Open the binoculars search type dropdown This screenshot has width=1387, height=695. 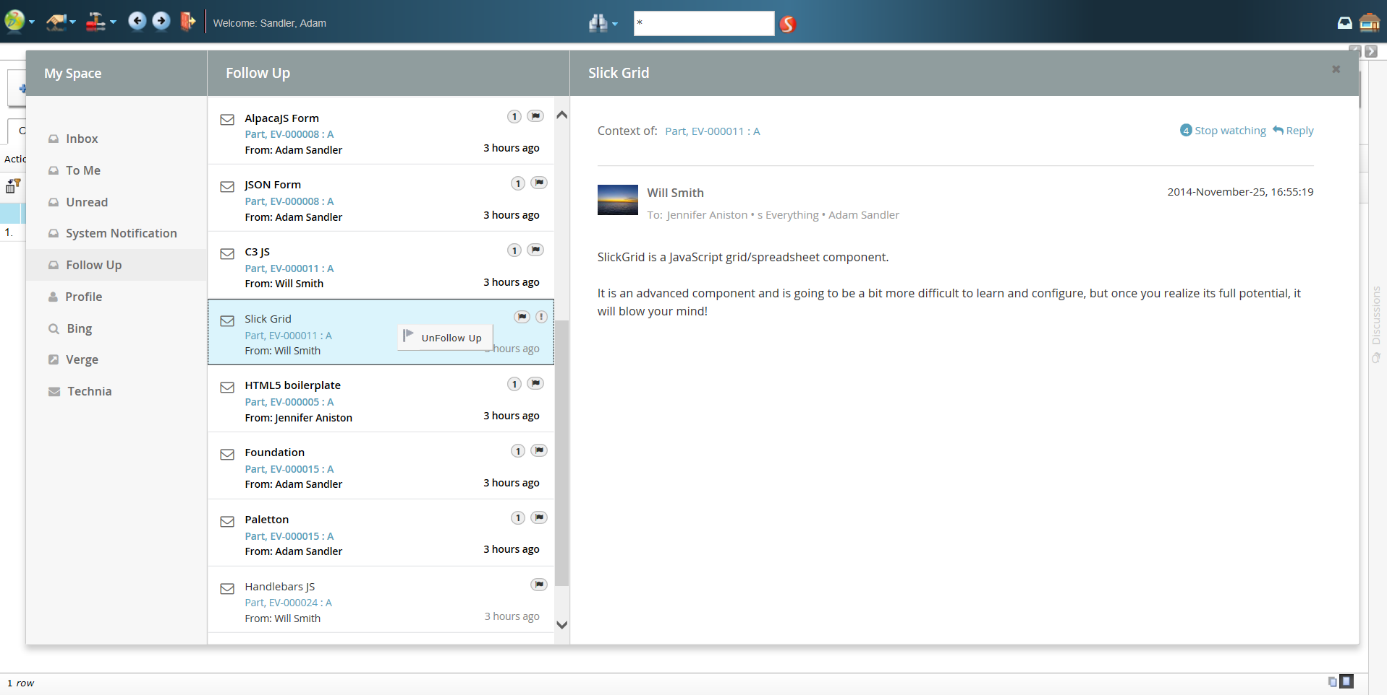(602, 23)
